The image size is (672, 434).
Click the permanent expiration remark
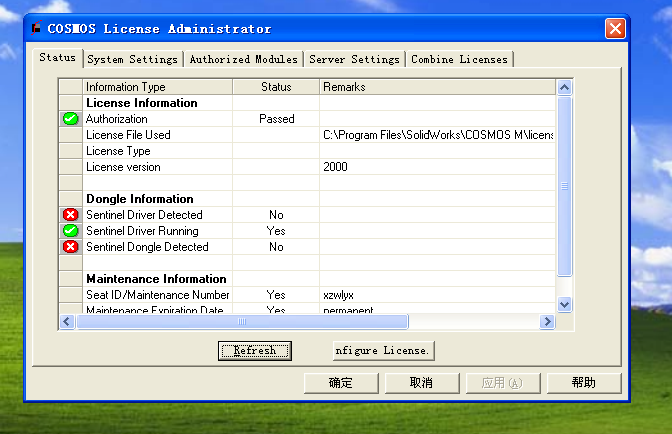pos(348,310)
